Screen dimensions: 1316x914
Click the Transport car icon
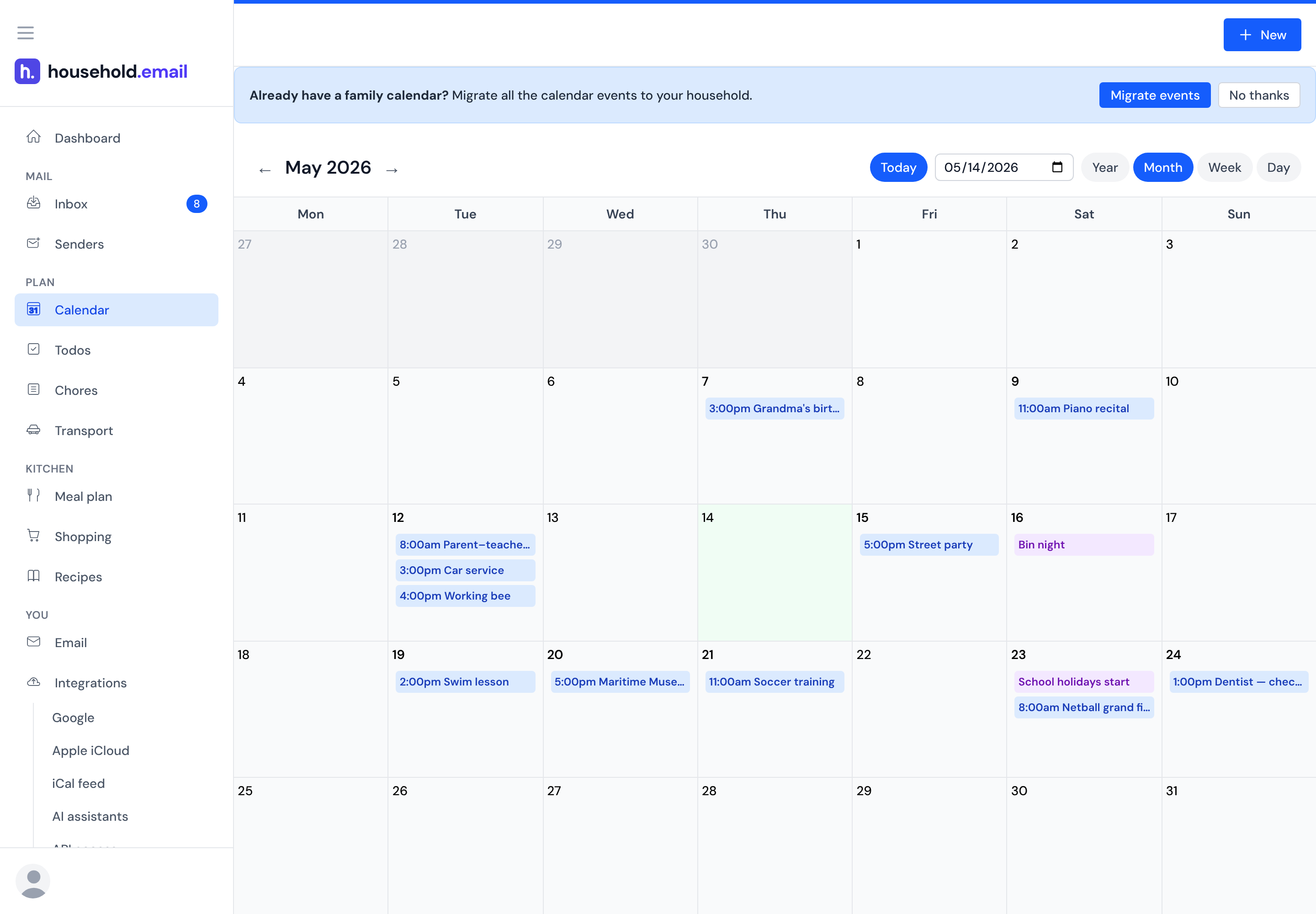34,430
